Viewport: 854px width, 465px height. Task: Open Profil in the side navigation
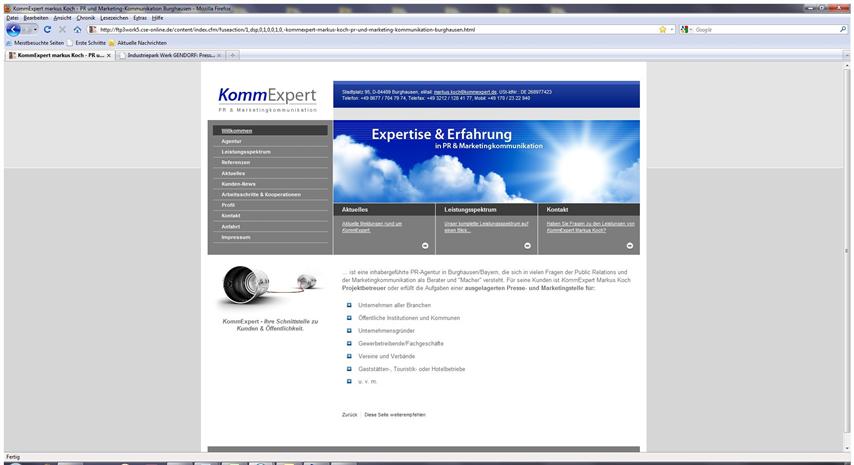tap(228, 205)
